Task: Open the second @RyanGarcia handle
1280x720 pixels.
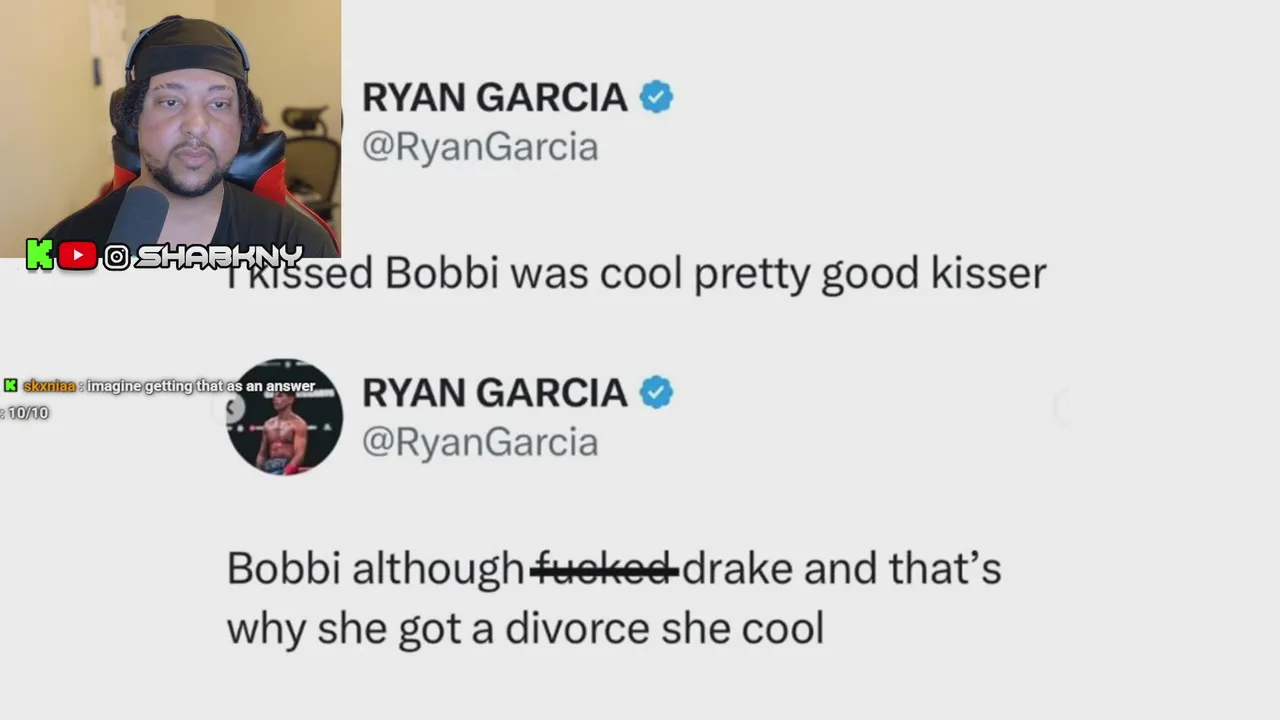Action: click(480, 442)
